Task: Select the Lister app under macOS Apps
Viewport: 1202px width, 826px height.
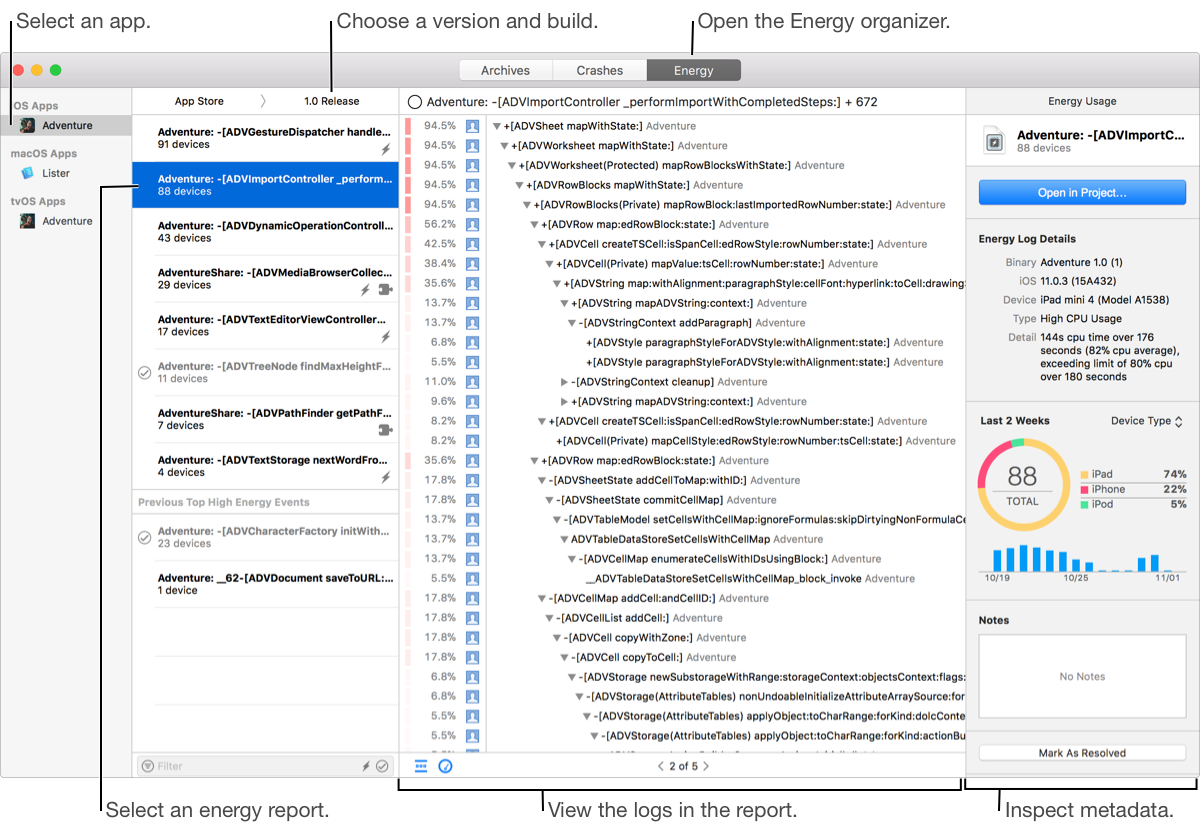Action: click(55, 173)
